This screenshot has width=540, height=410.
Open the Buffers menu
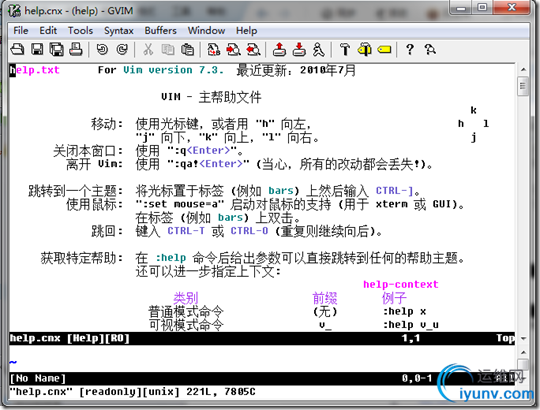pyautogui.click(x=160, y=31)
